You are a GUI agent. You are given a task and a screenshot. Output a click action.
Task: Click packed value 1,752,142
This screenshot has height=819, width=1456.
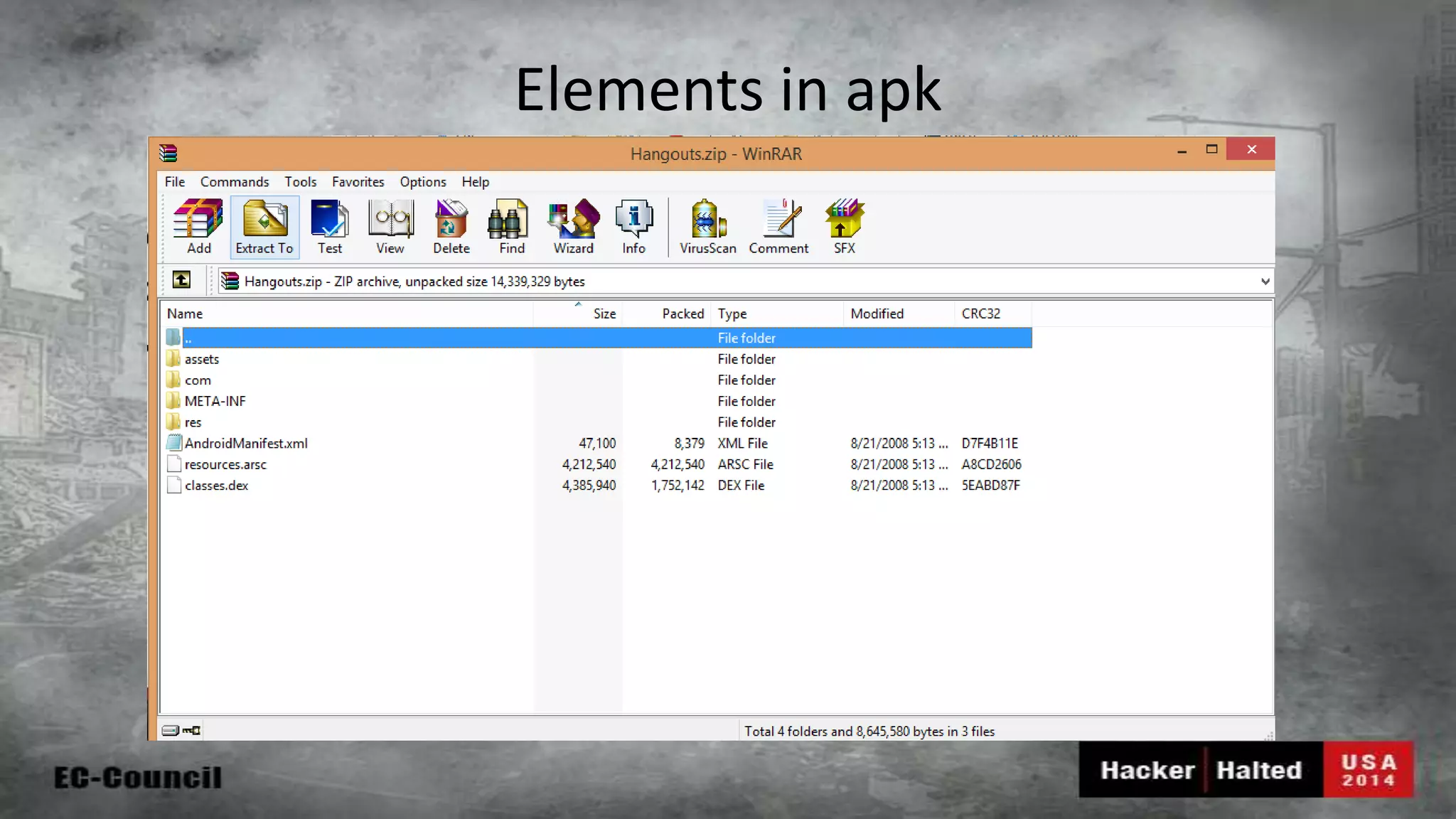678,486
